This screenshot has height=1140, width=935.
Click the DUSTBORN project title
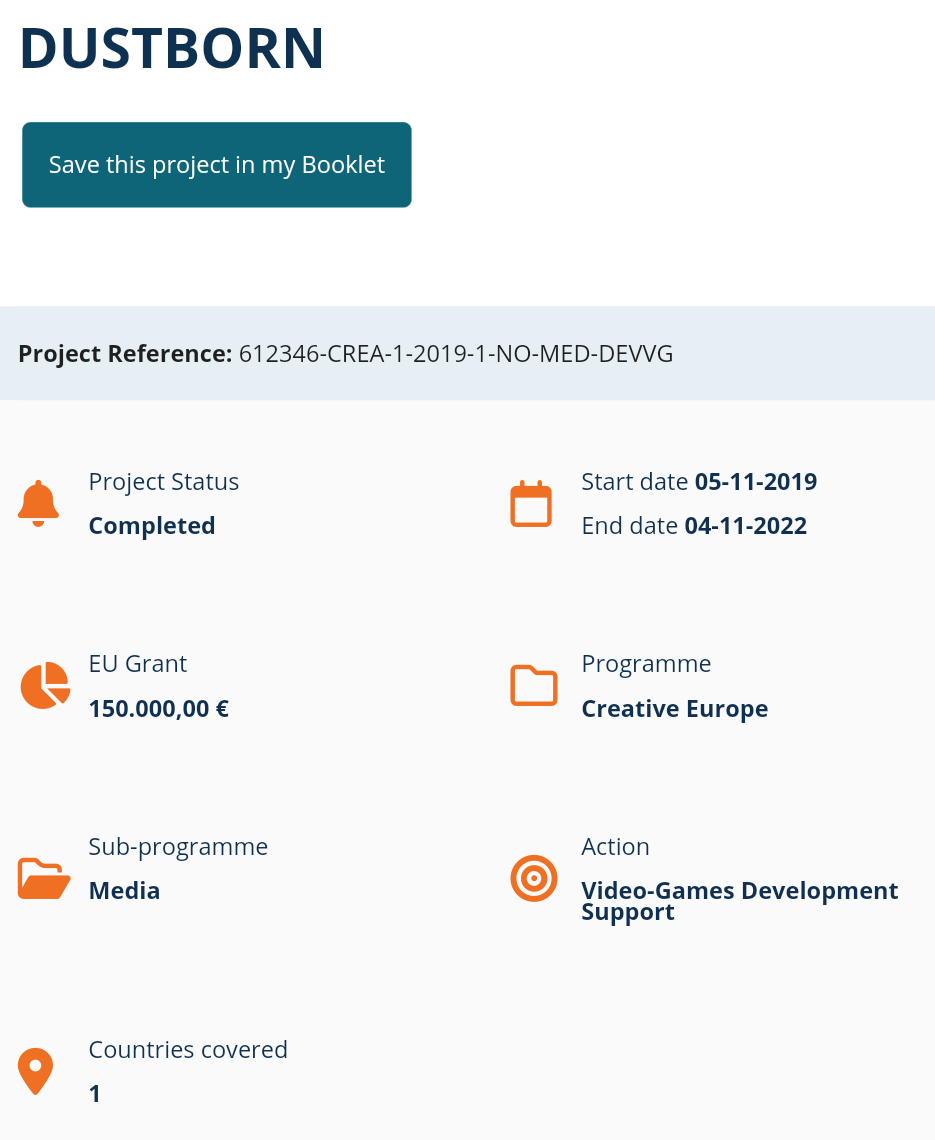[x=172, y=47]
